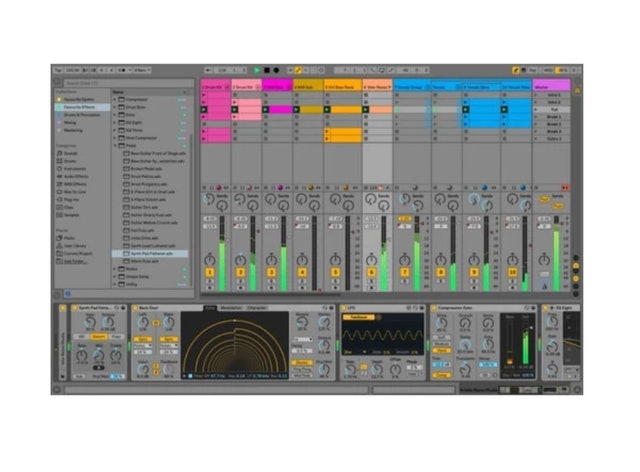This screenshot has width=640, height=472.
Task: Click the clip stop button in track 3's first slot
Action: click(x=266, y=95)
